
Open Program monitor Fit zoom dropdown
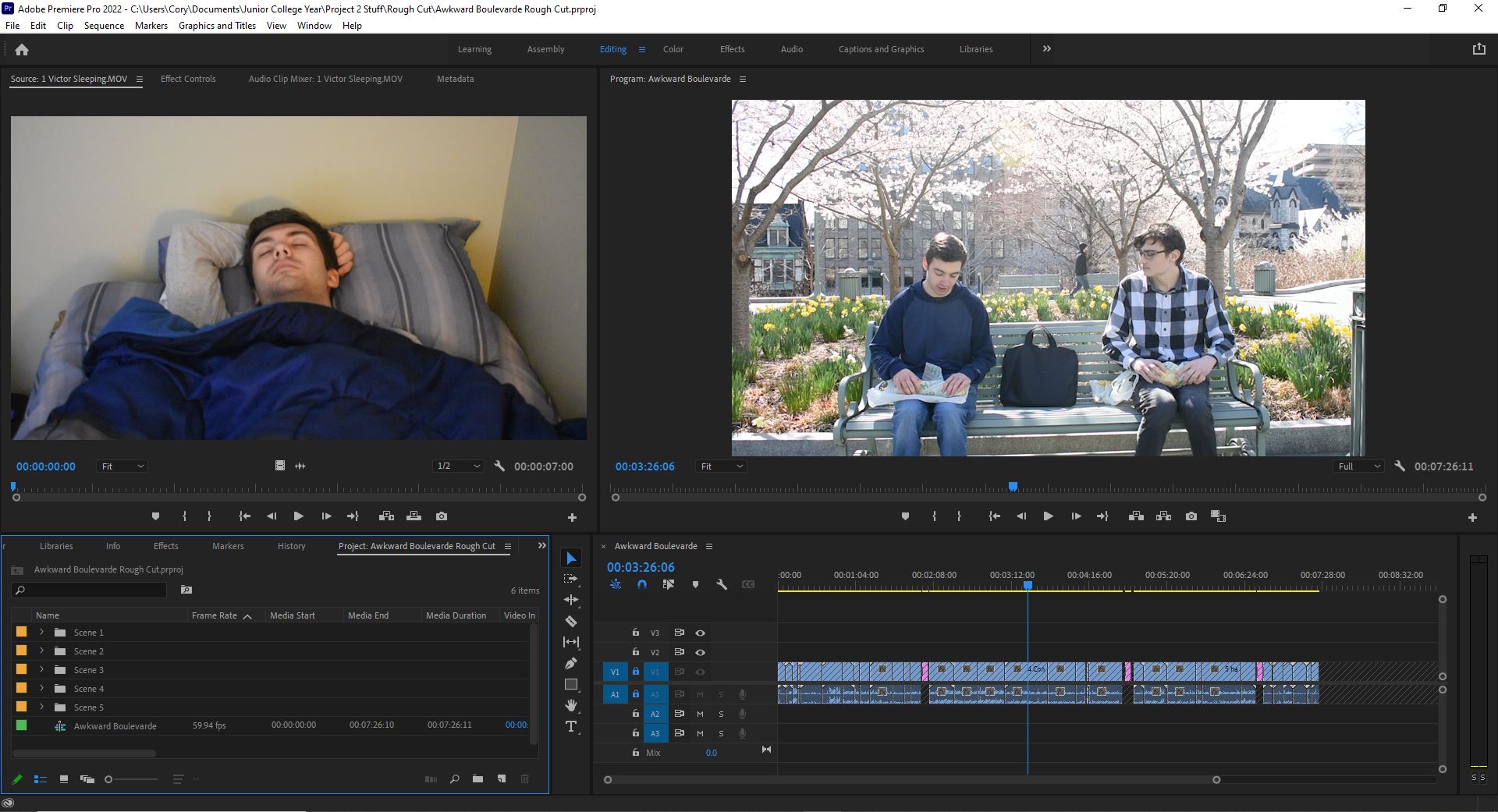pyautogui.click(x=721, y=466)
